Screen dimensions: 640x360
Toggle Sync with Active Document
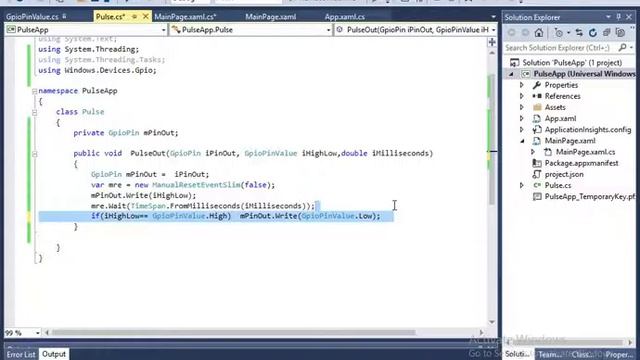pos(579,33)
